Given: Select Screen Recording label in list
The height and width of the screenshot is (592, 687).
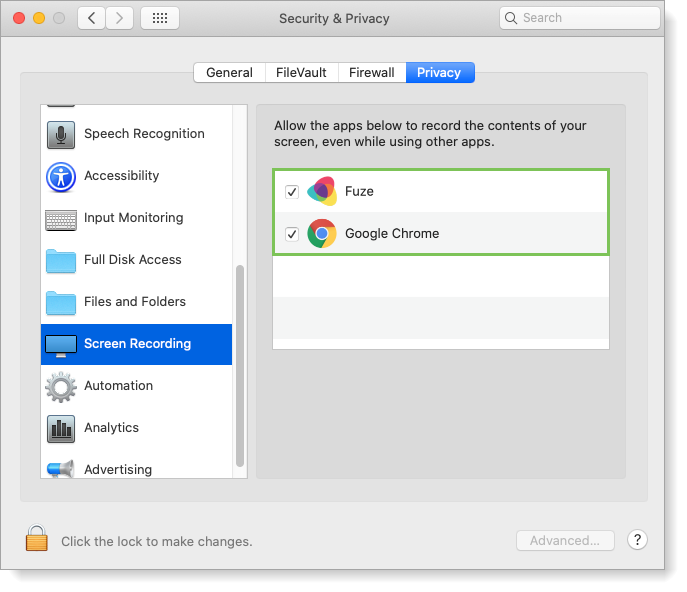Looking at the screenshot, I should pyautogui.click(x=138, y=344).
